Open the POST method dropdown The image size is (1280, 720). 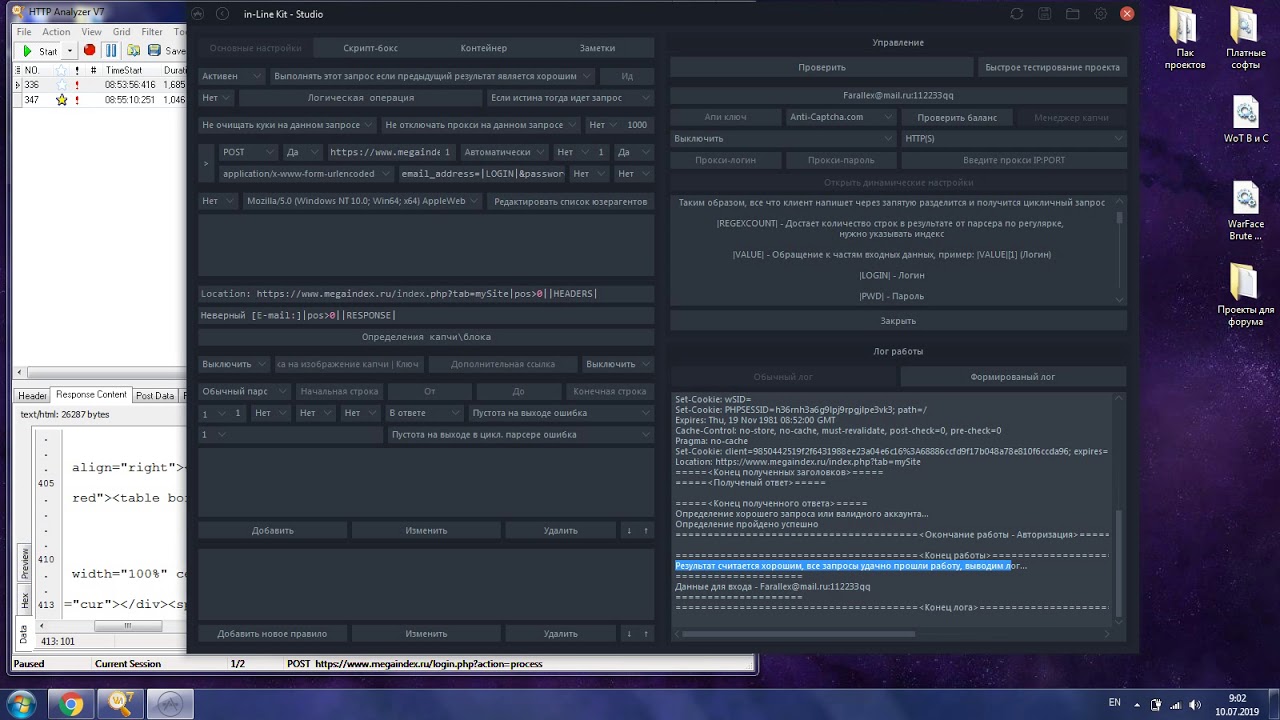pyautogui.click(x=248, y=152)
